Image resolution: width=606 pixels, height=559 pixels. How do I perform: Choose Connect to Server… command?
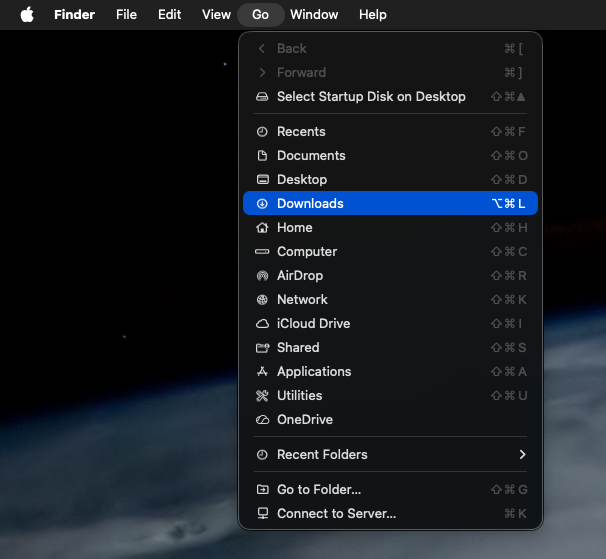coord(390,514)
